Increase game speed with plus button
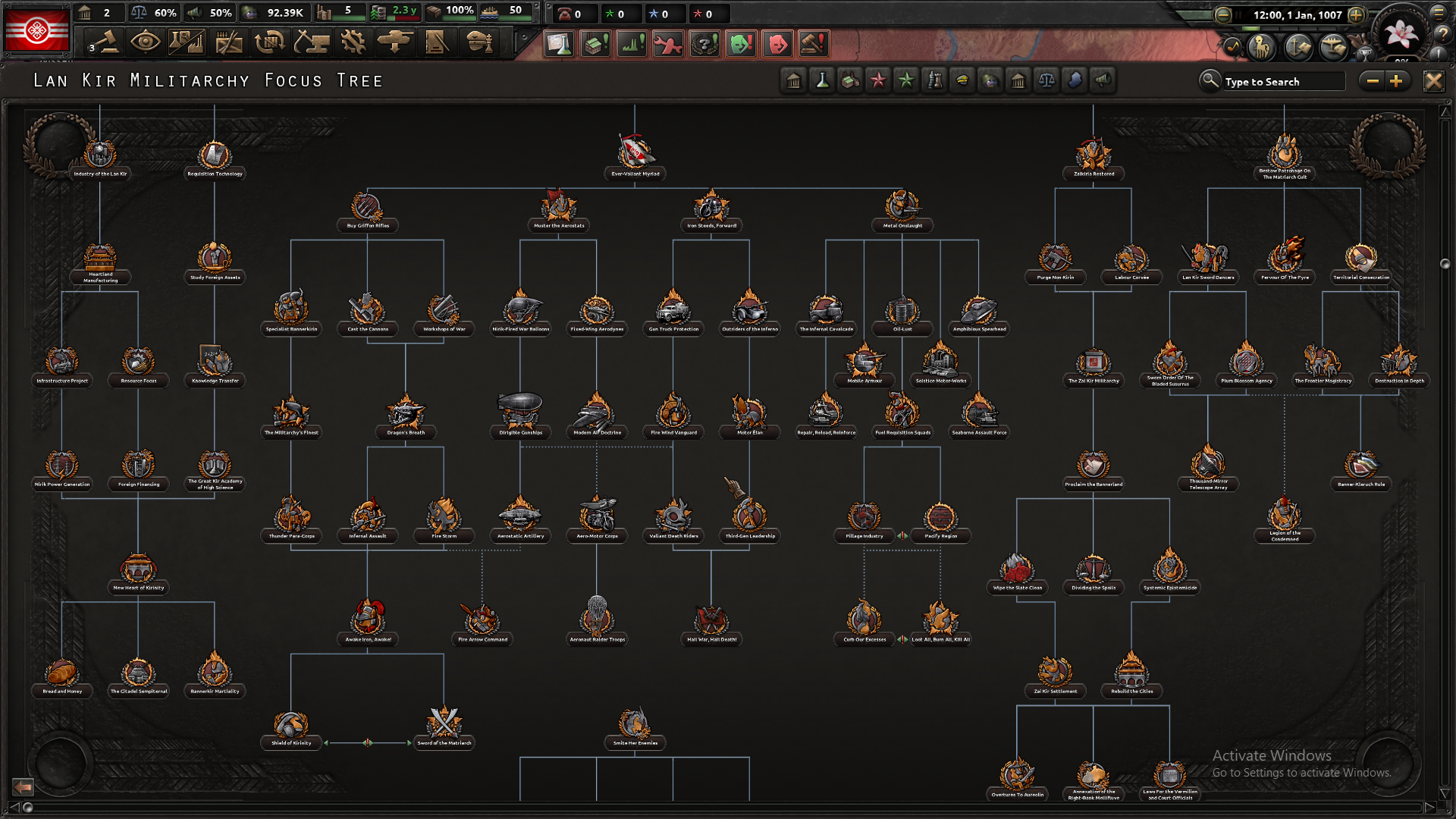1456x819 pixels. point(1356,15)
